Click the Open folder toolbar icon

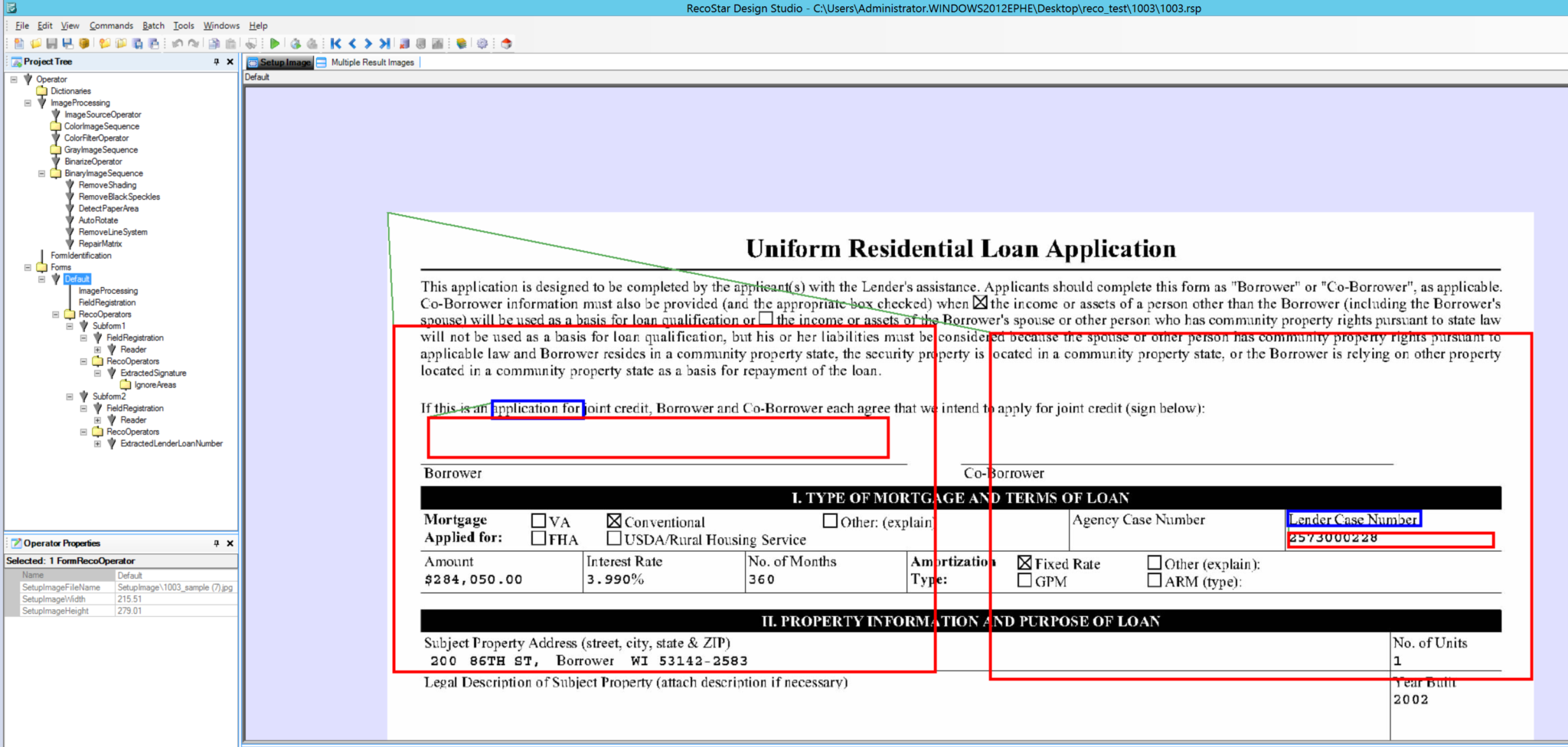(35, 44)
